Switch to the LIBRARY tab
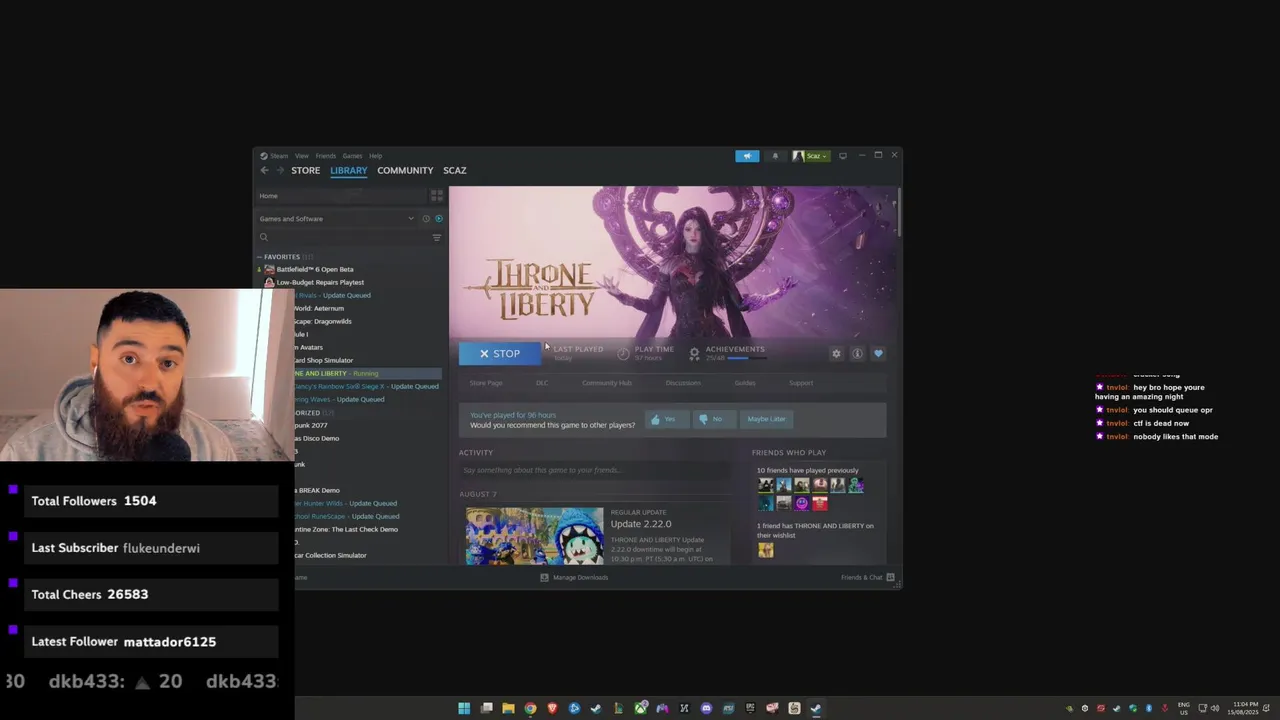Image resolution: width=1280 pixels, height=720 pixels. pyautogui.click(x=349, y=170)
